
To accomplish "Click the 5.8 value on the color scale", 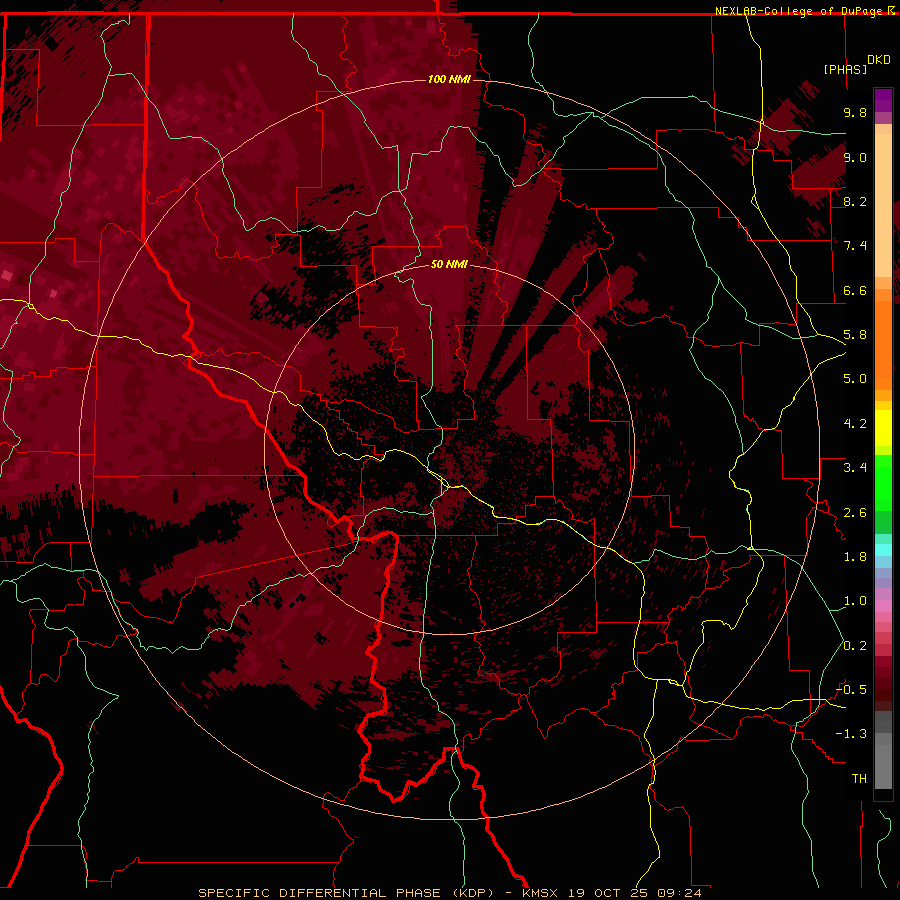I will (x=855, y=335).
